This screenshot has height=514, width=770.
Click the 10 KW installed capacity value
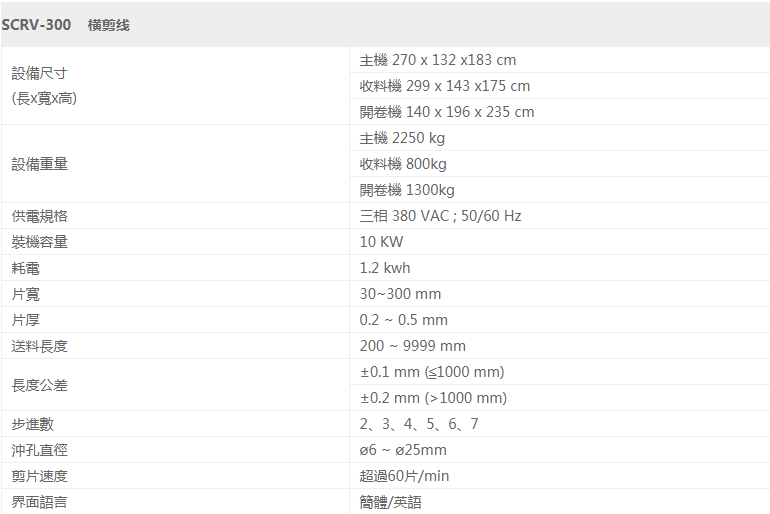(381, 242)
